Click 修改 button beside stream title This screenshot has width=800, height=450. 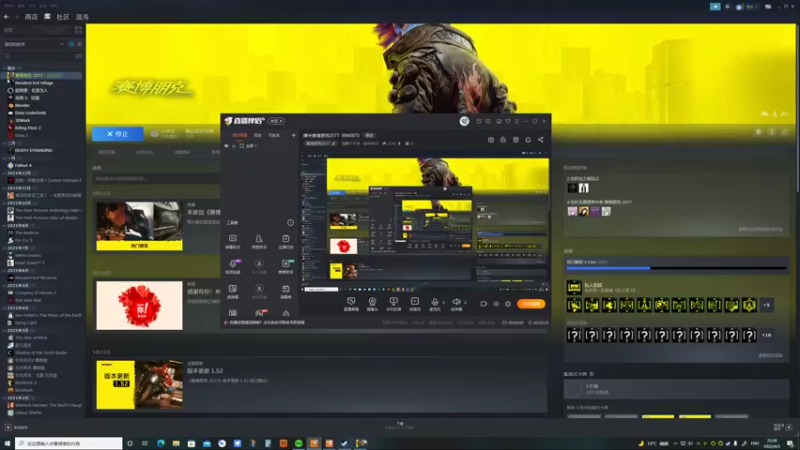[x=369, y=135]
